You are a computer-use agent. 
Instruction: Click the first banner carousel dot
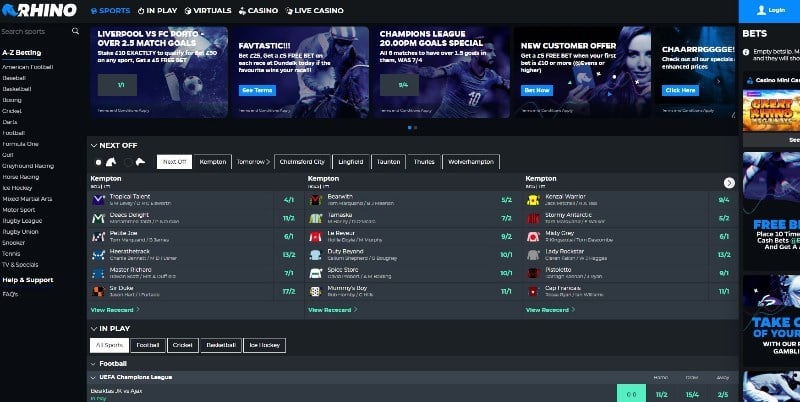410,128
